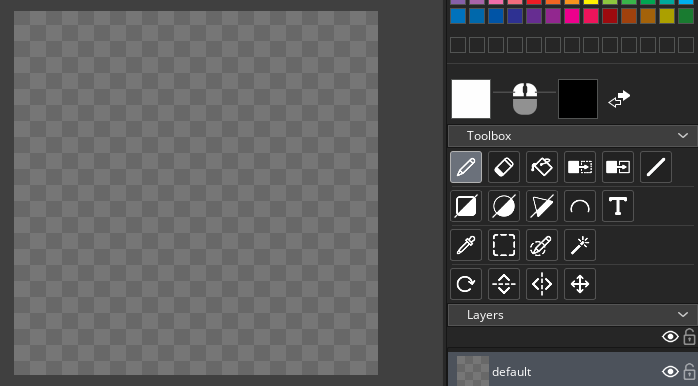Select the Line tool
The height and width of the screenshot is (386, 698).
(x=656, y=167)
